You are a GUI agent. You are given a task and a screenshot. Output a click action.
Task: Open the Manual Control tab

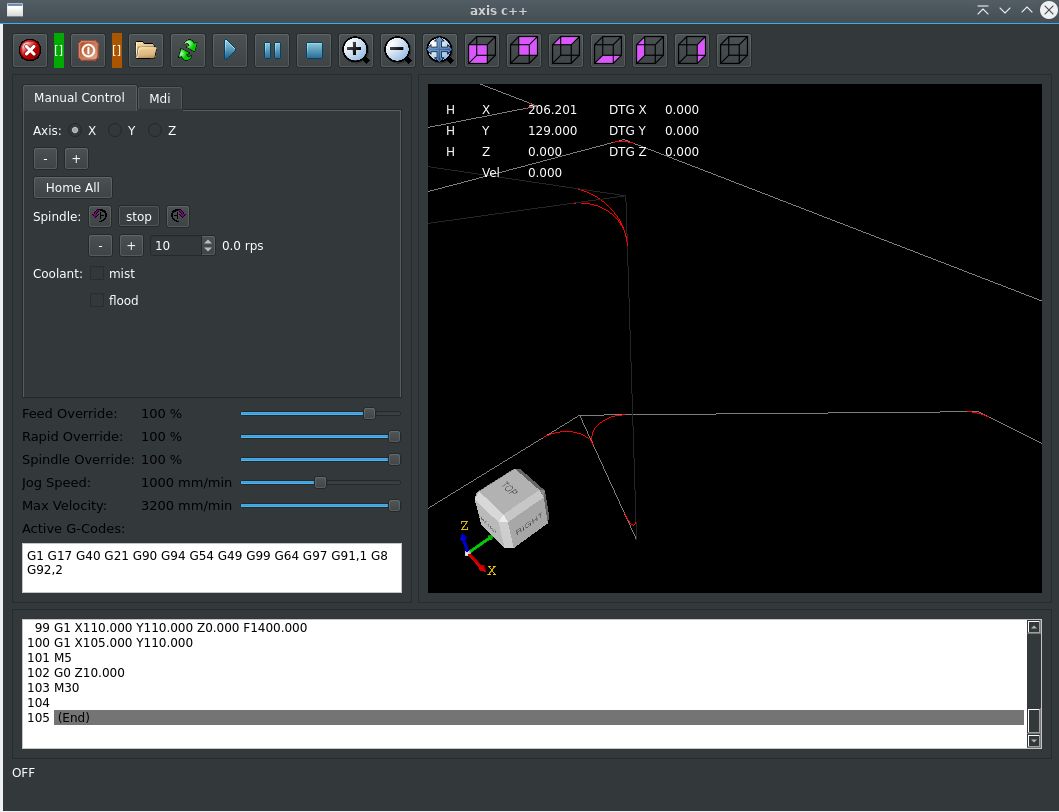[80, 97]
